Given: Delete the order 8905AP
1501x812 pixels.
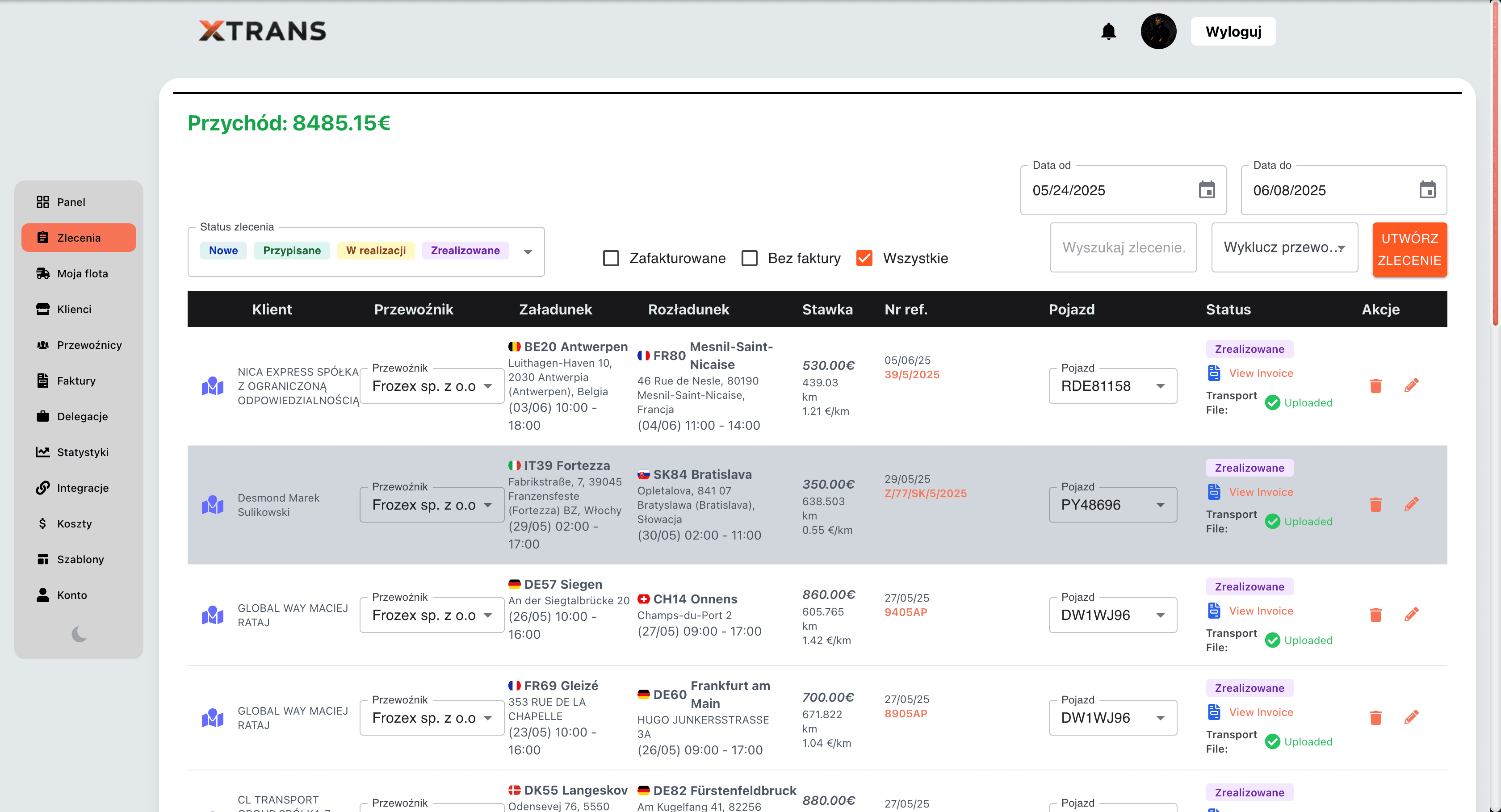Looking at the screenshot, I should click(1375, 718).
